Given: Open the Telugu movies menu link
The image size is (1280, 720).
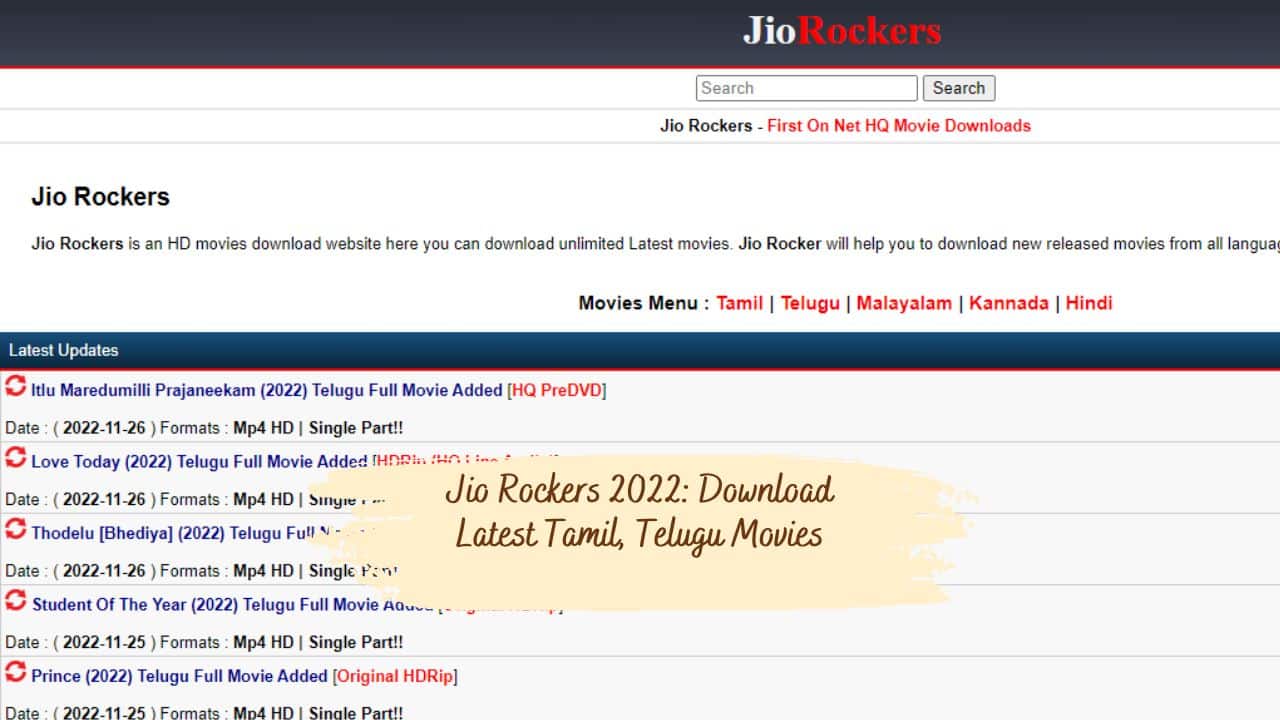Looking at the screenshot, I should 810,303.
